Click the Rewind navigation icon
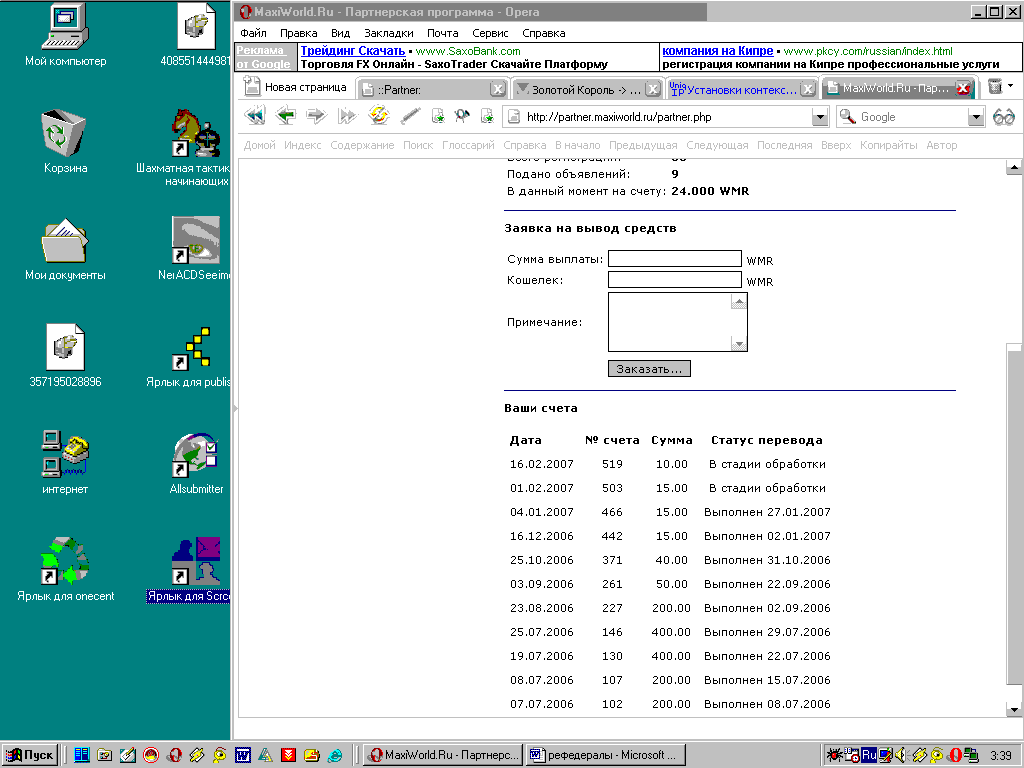 click(255, 117)
